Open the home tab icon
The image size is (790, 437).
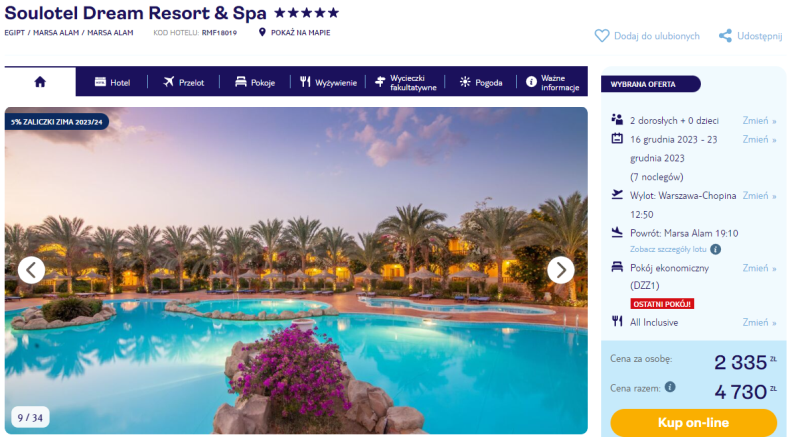click(x=40, y=82)
